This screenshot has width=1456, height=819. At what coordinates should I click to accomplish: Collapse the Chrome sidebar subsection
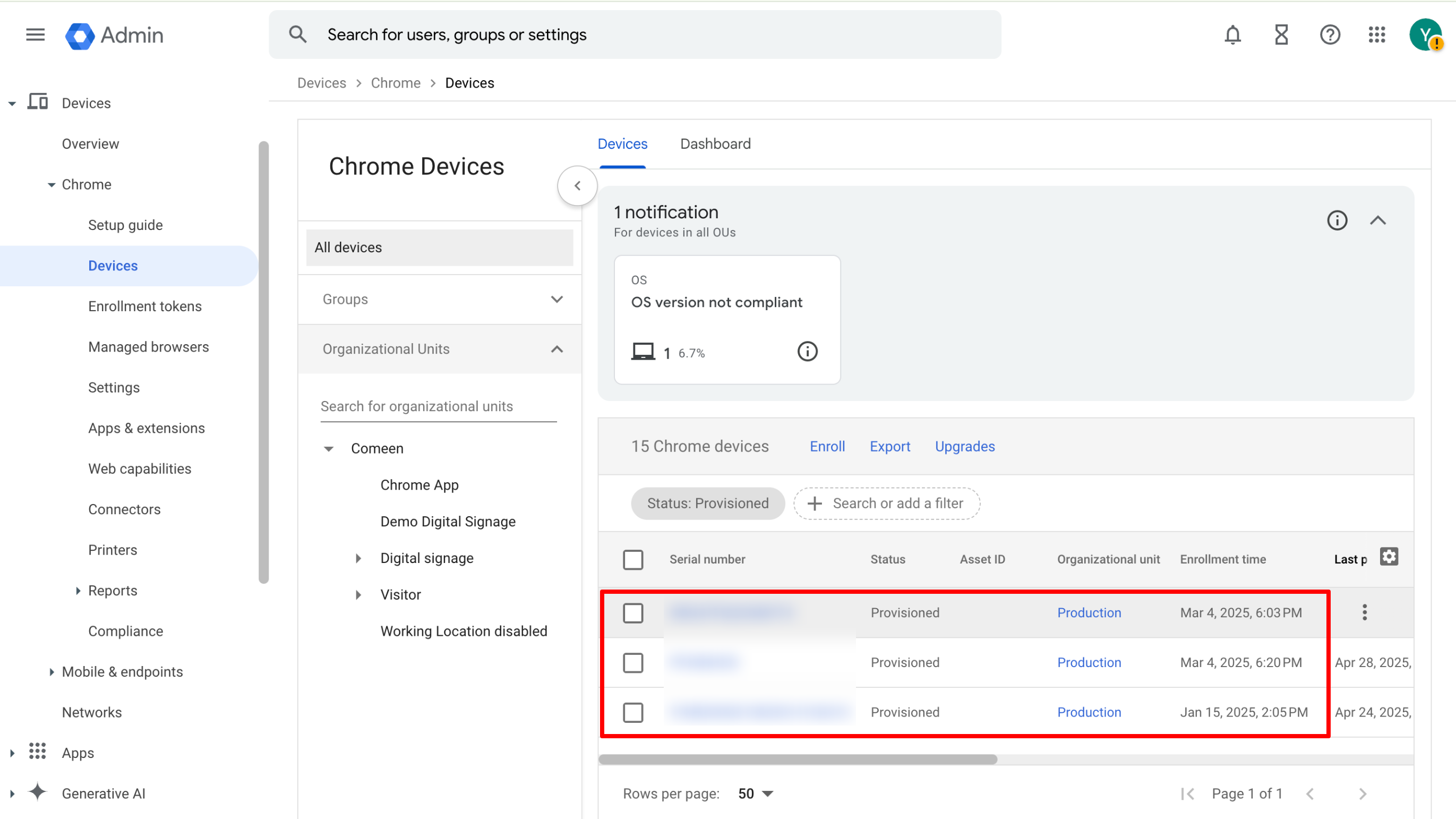pyautogui.click(x=52, y=185)
